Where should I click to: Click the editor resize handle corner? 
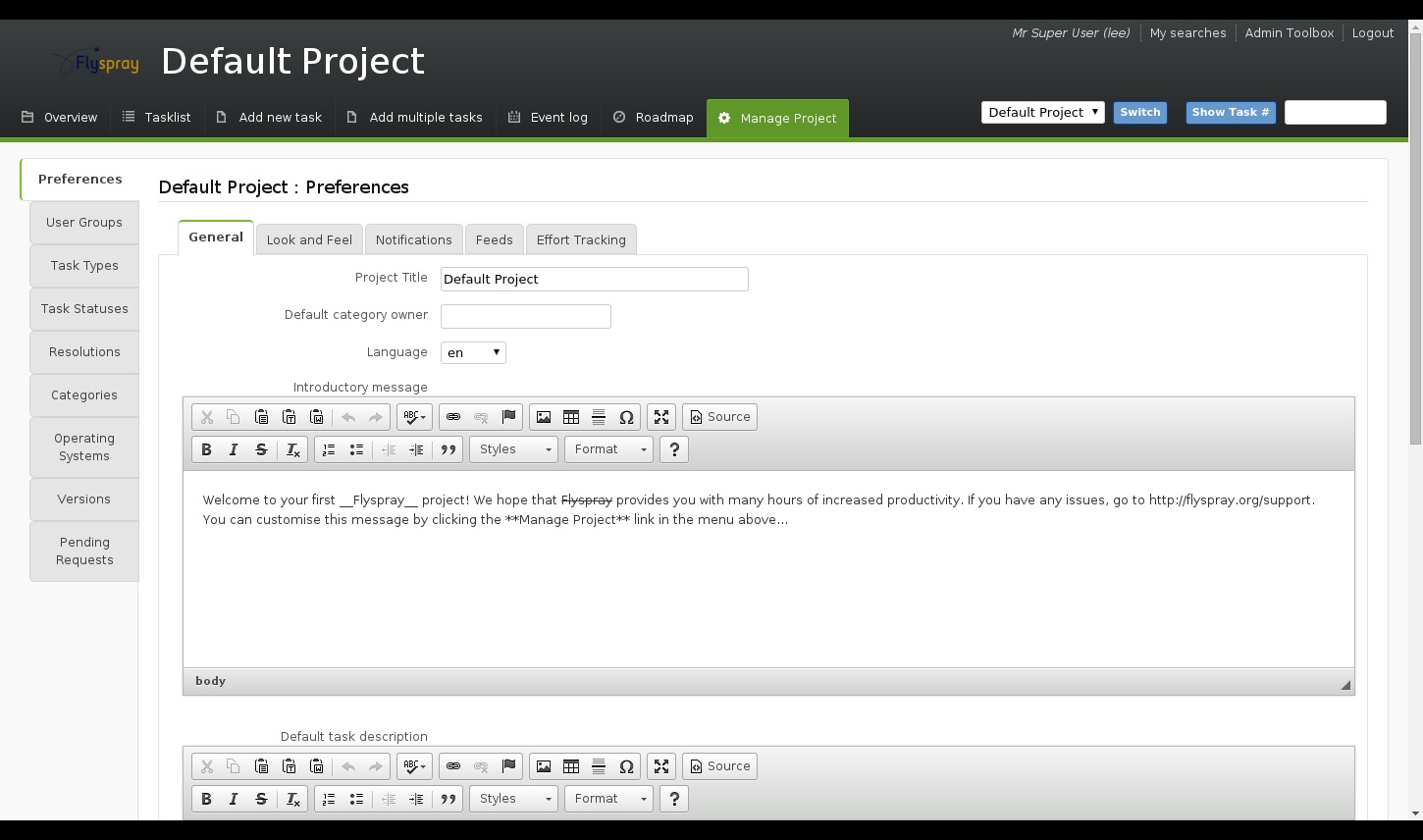[1345, 685]
